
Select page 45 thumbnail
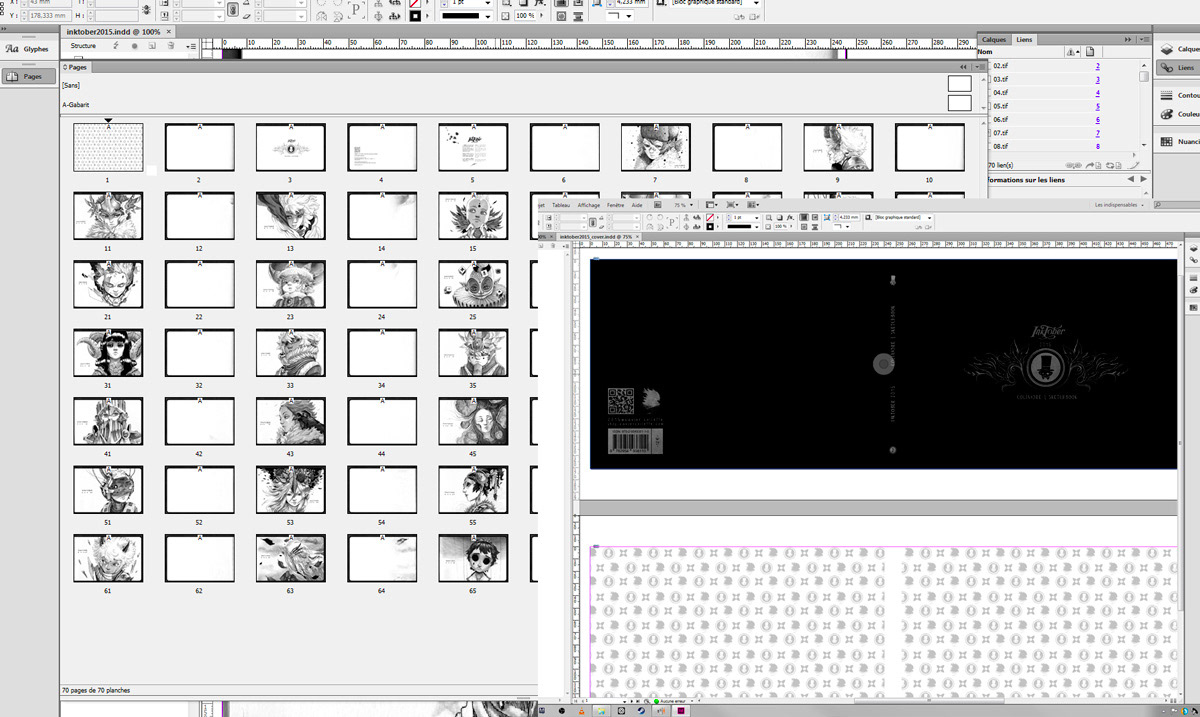[x=473, y=421]
